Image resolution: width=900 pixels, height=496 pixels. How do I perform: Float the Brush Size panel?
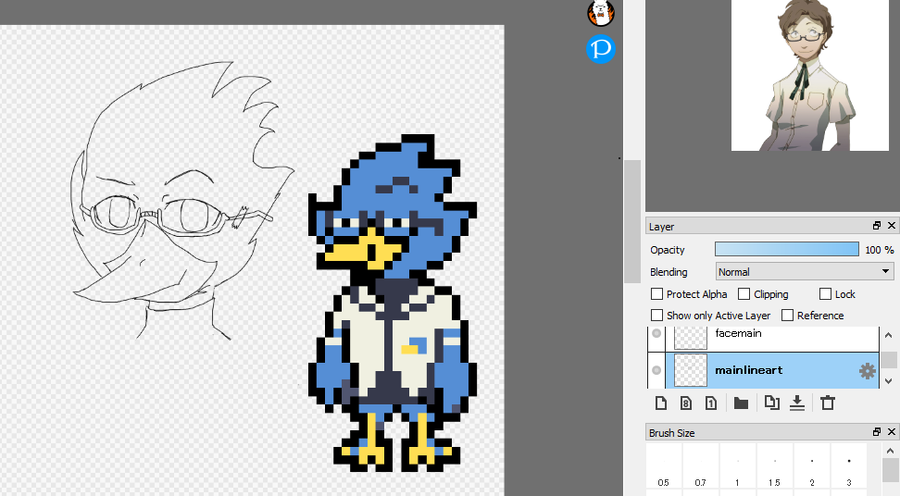(876, 432)
